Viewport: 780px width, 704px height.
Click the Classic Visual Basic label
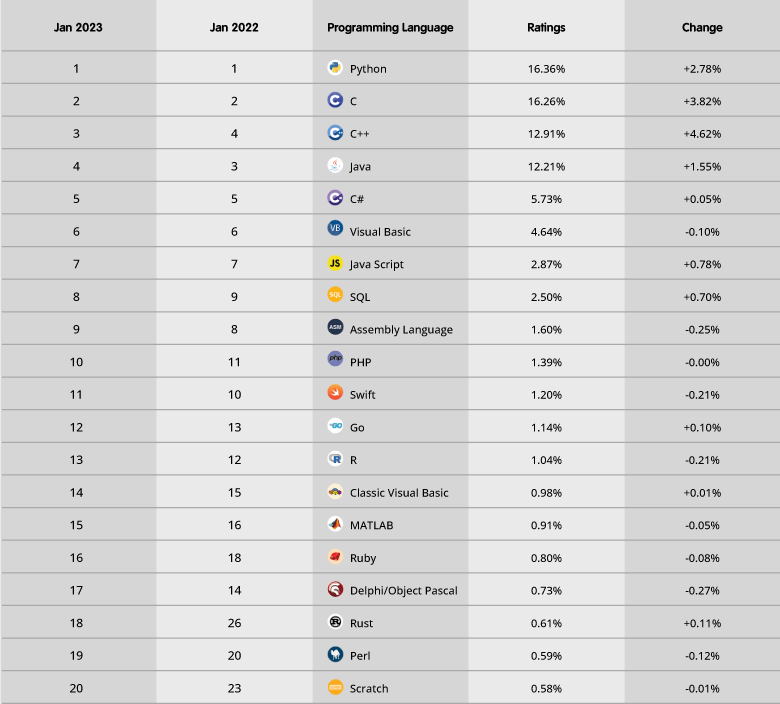tap(399, 493)
